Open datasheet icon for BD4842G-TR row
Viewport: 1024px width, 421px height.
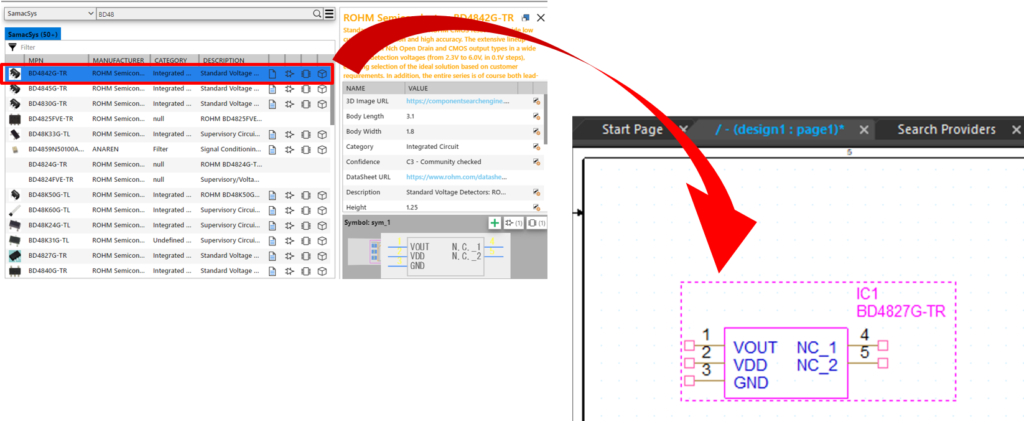click(273, 74)
